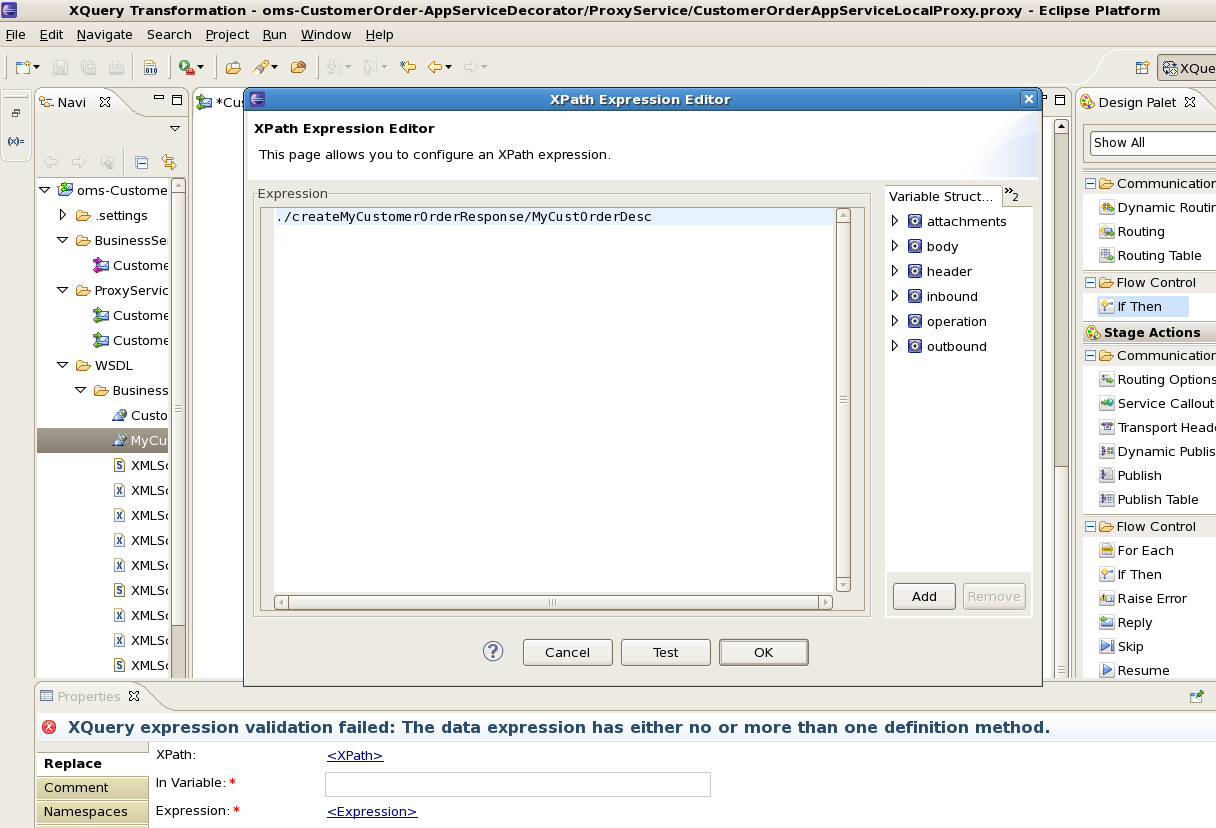This screenshot has width=1216, height=828.
Task: Open the Project menu
Action: click(x=227, y=34)
